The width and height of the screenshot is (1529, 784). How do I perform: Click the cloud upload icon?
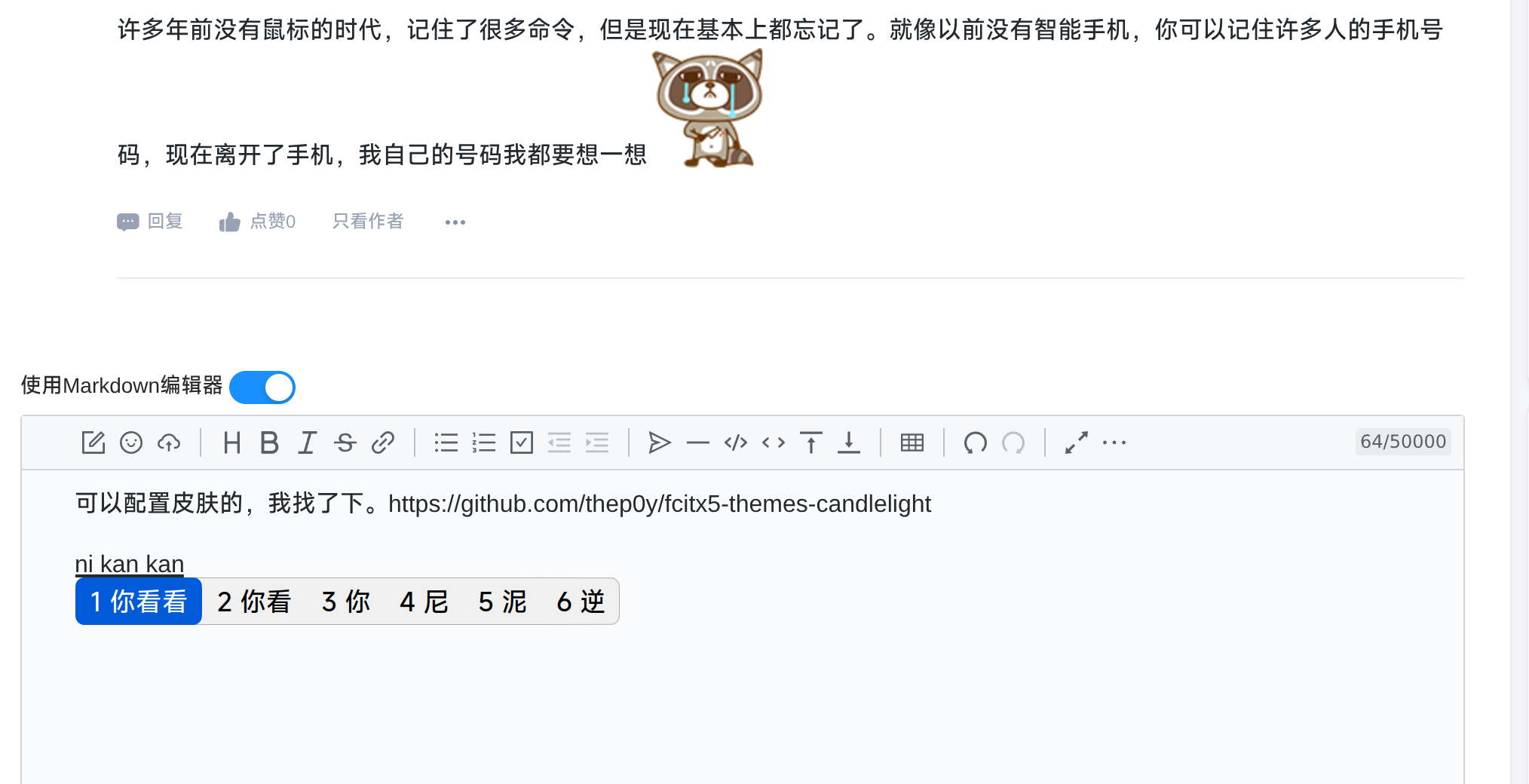click(169, 443)
